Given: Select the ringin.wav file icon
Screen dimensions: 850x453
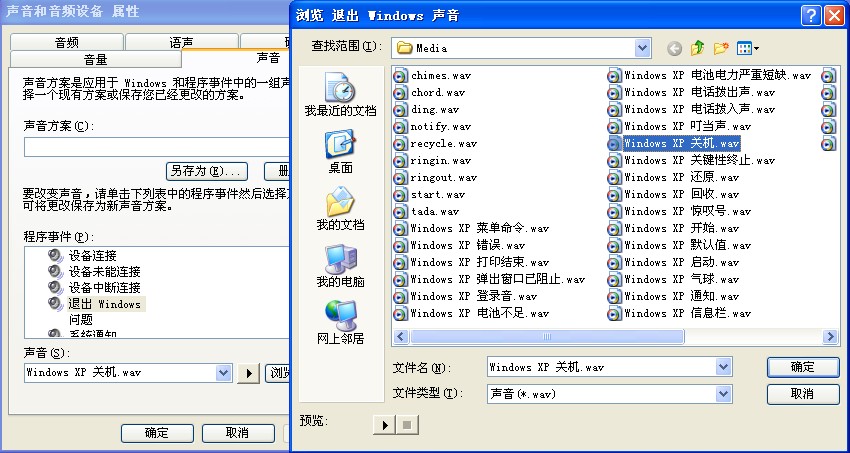Looking at the screenshot, I should tap(400, 161).
